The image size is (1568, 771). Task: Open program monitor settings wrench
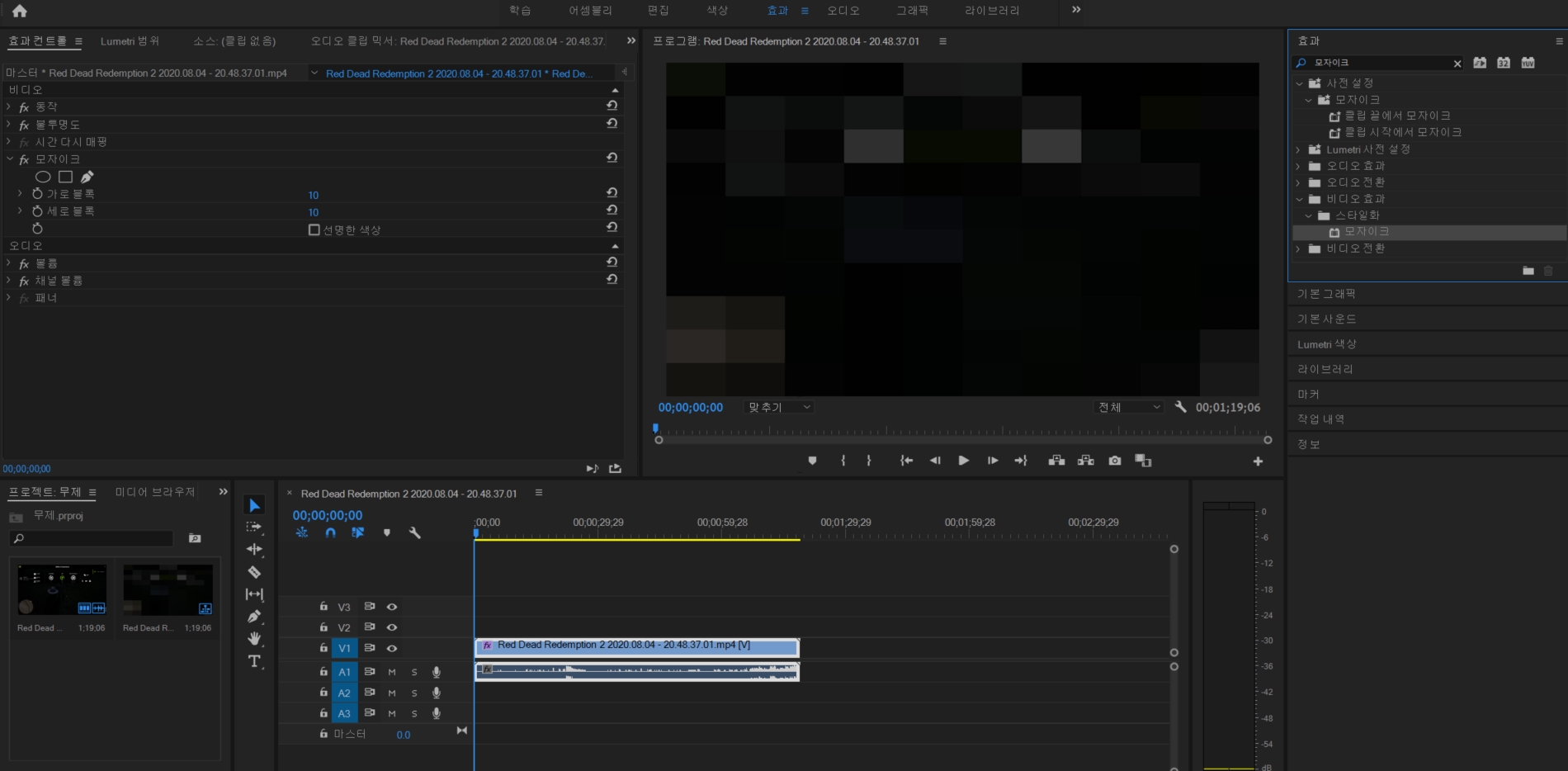point(1181,407)
